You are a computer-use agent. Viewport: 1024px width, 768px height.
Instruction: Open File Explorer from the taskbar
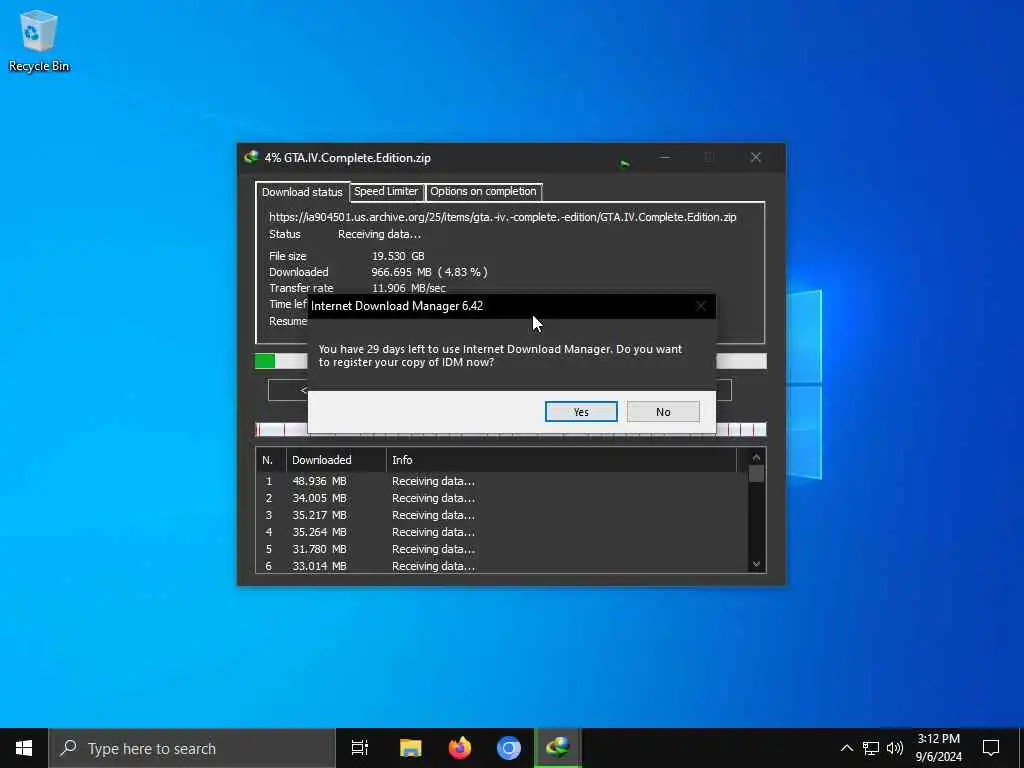410,748
